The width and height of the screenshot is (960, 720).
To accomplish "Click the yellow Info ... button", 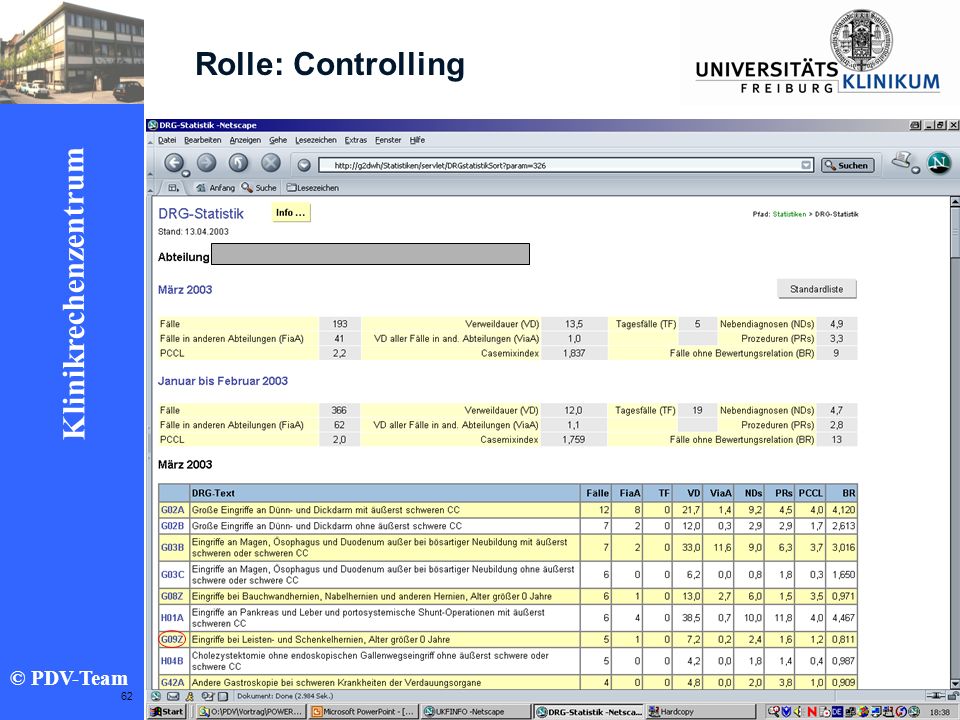I will point(291,213).
